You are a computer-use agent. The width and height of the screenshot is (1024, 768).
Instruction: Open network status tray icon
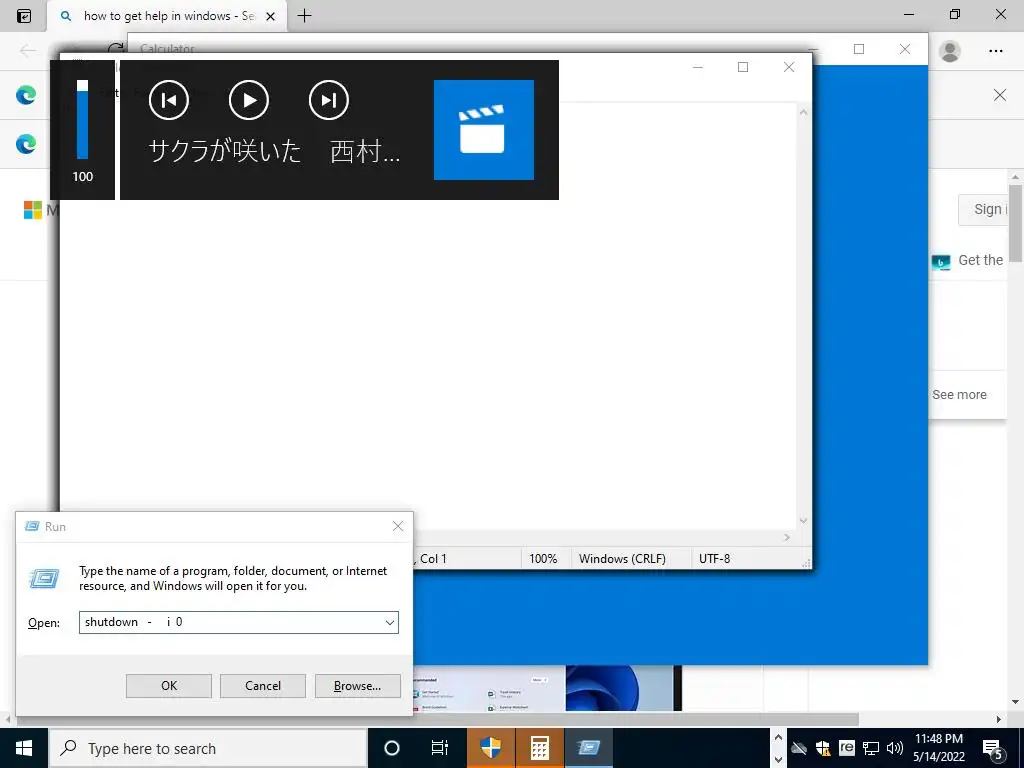pyautogui.click(x=871, y=748)
